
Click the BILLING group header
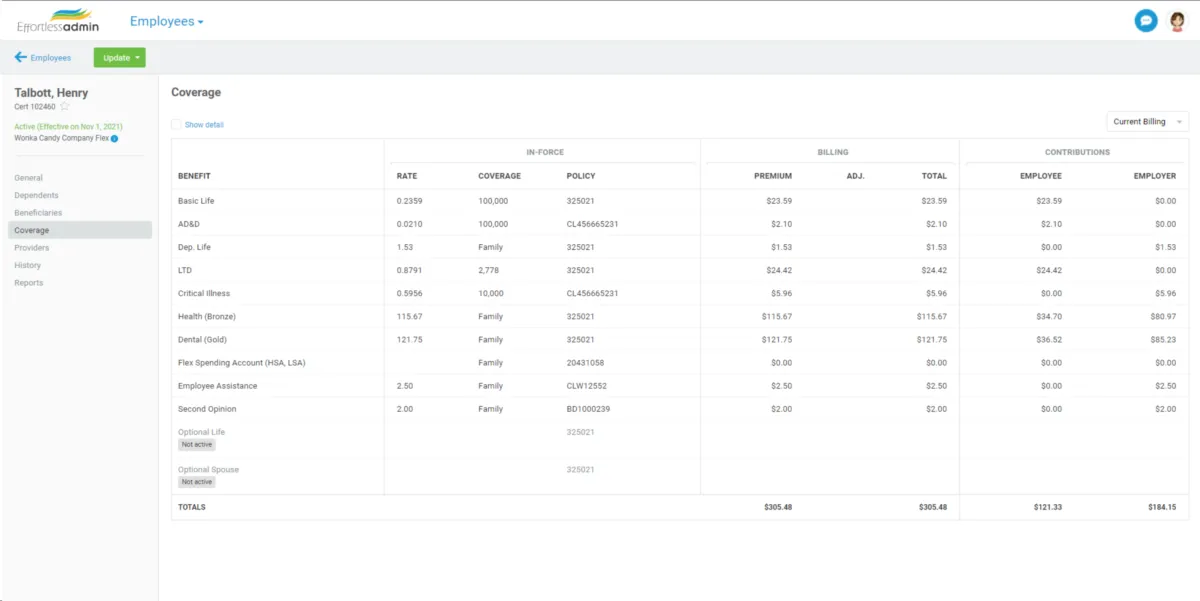pyautogui.click(x=833, y=152)
